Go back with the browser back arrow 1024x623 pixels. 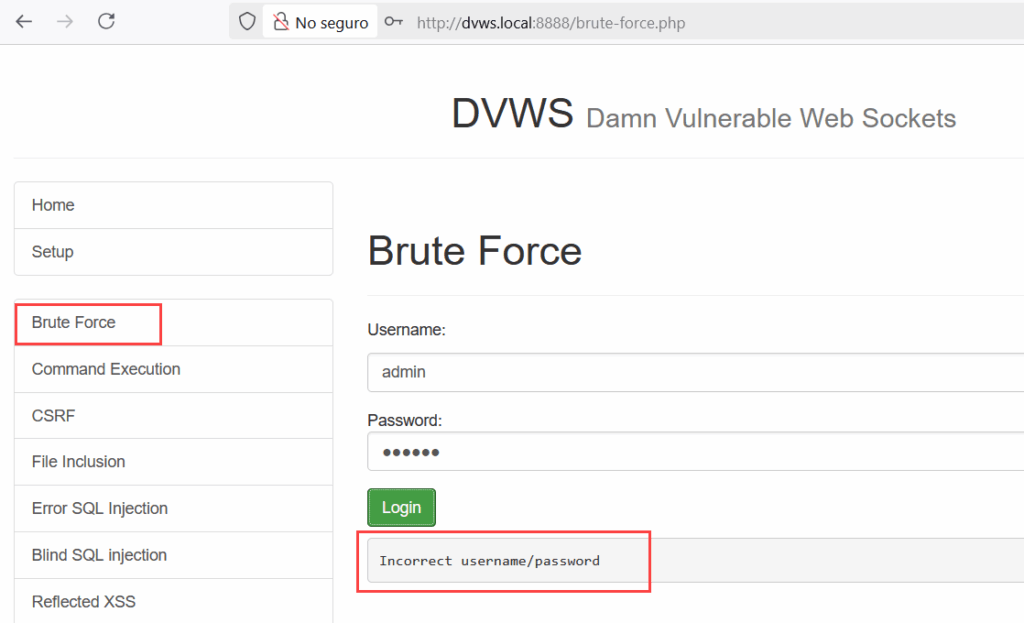(x=24, y=22)
